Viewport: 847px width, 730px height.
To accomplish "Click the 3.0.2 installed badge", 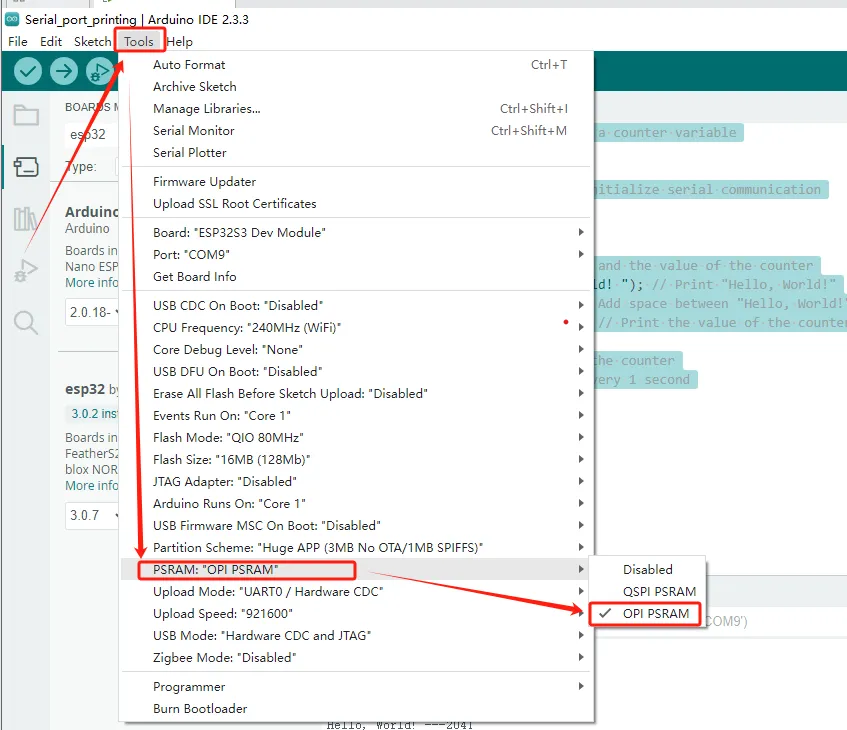I will pos(93,414).
